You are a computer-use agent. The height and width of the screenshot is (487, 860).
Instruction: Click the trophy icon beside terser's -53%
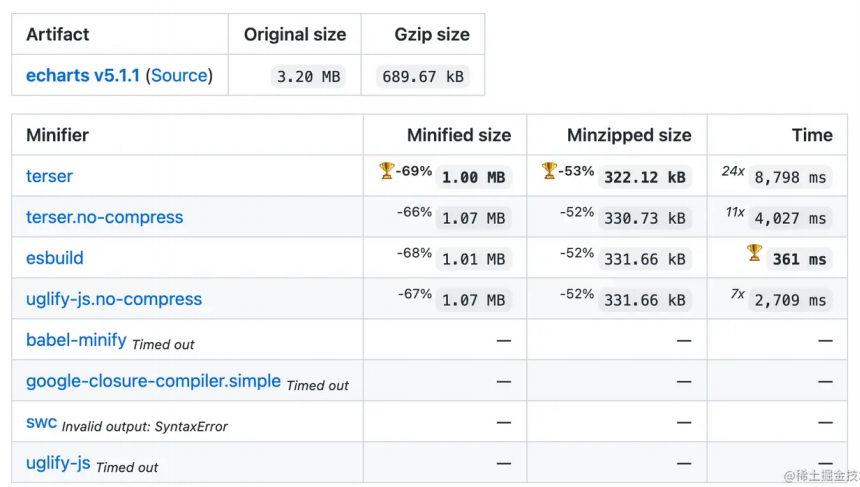pyautogui.click(x=548, y=171)
